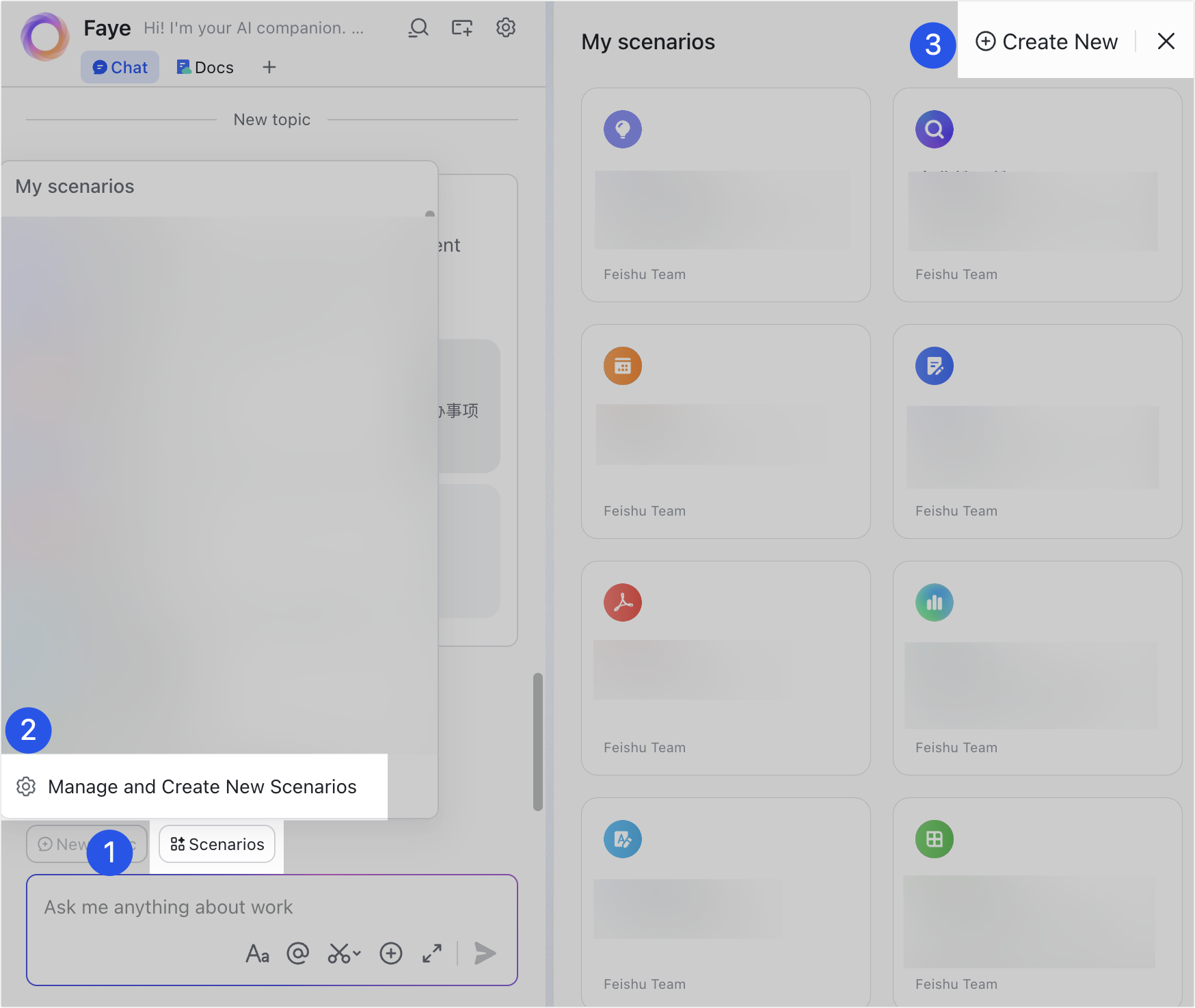The height and width of the screenshot is (1008, 1195).
Task: Attach content using the plus circle icon
Action: point(390,953)
